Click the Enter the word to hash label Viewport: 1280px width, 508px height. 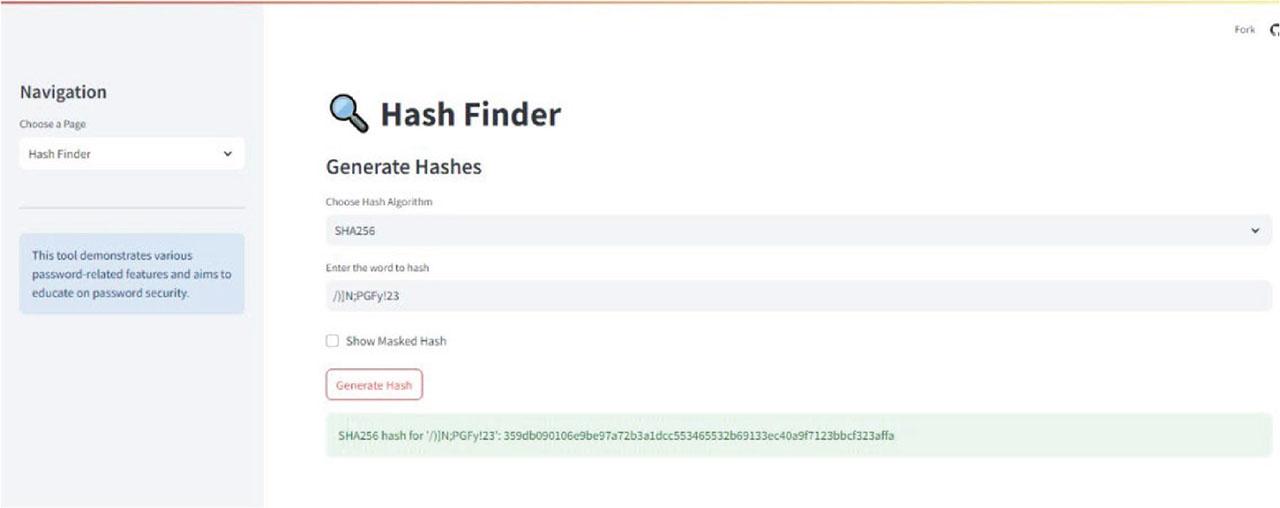coord(377,268)
